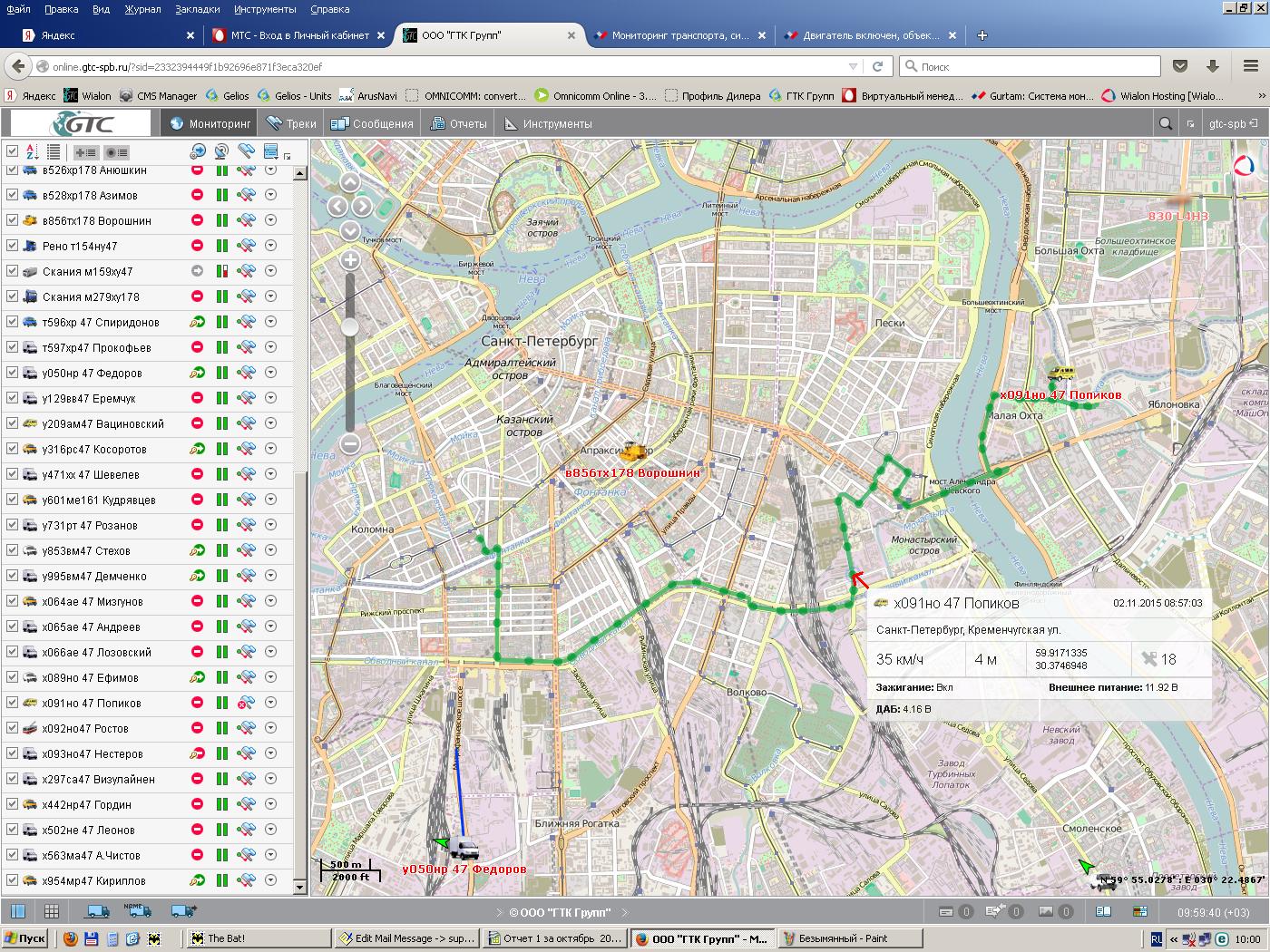Open the column settings dropdown in the units header

271,152
